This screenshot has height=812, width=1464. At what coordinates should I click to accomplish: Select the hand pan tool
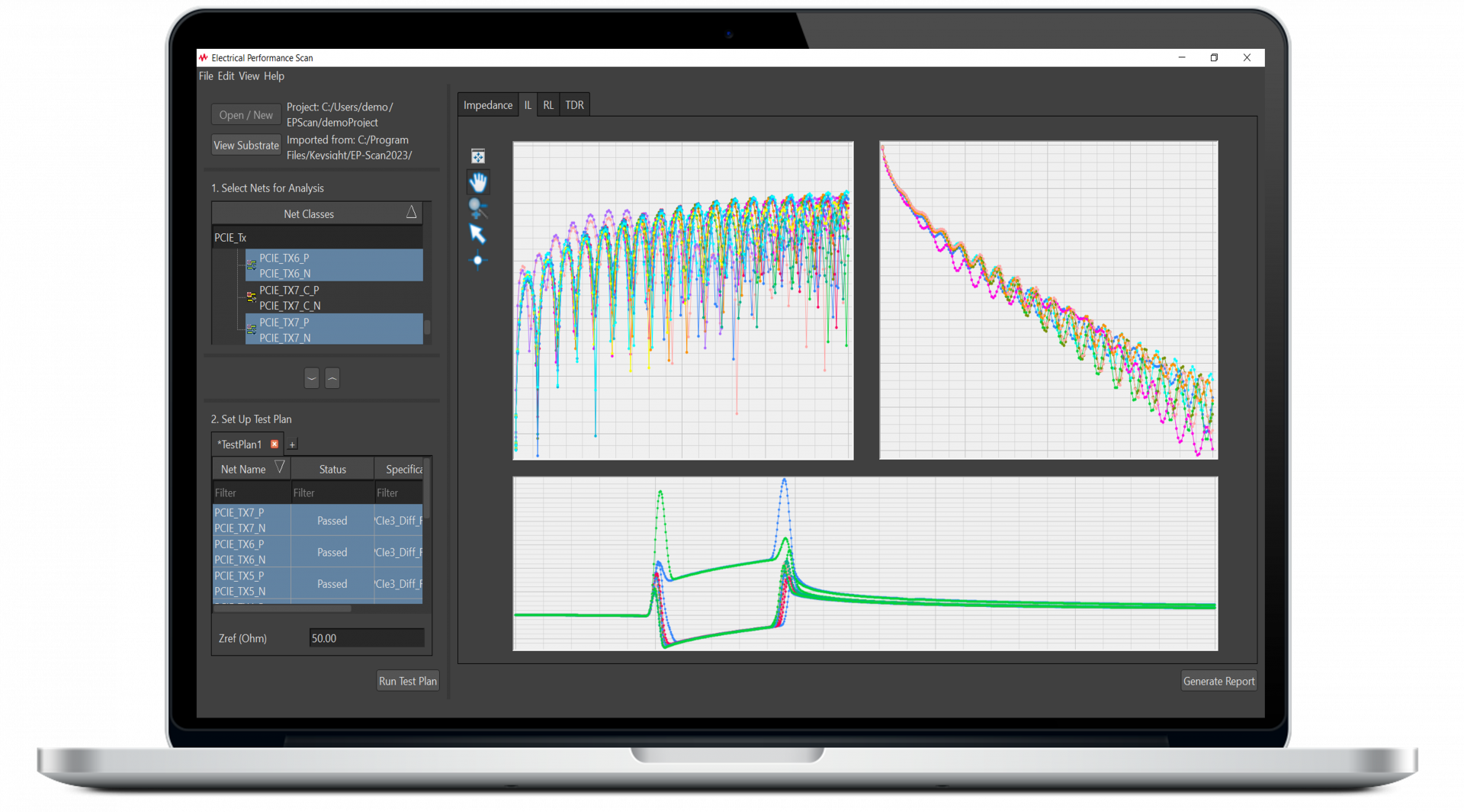478,182
